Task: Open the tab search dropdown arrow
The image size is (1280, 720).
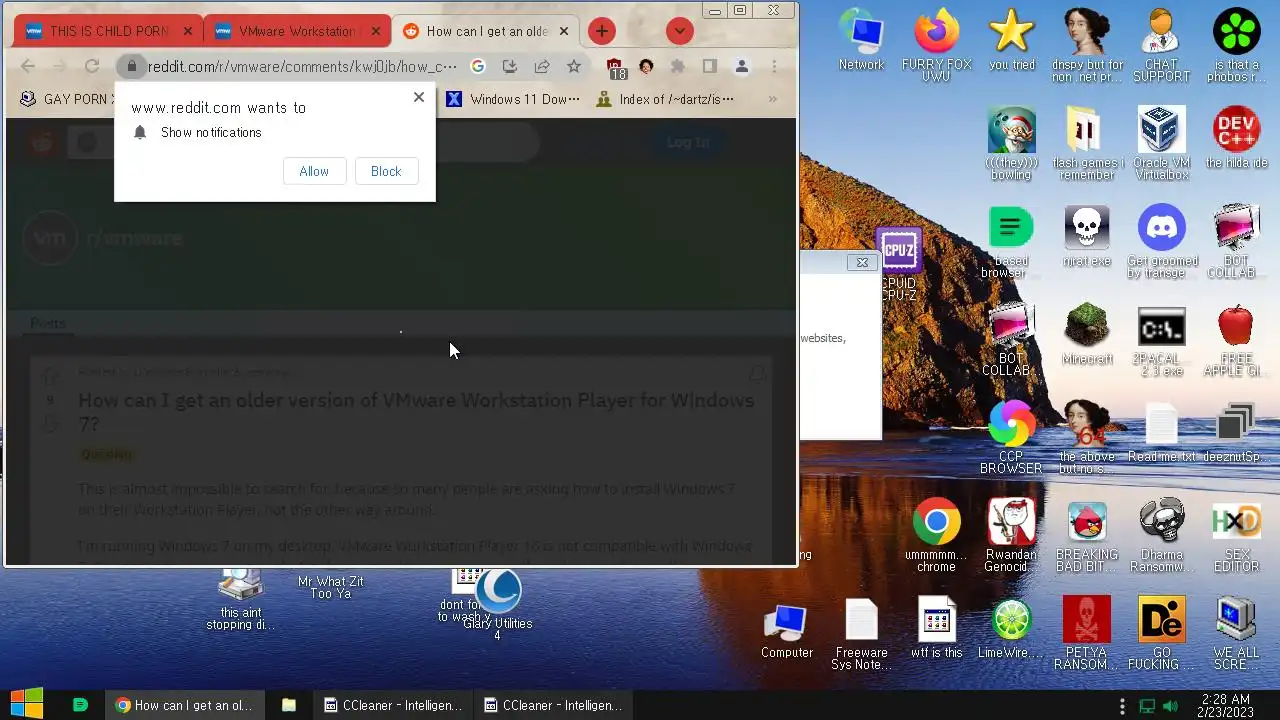Action: pyautogui.click(x=679, y=31)
